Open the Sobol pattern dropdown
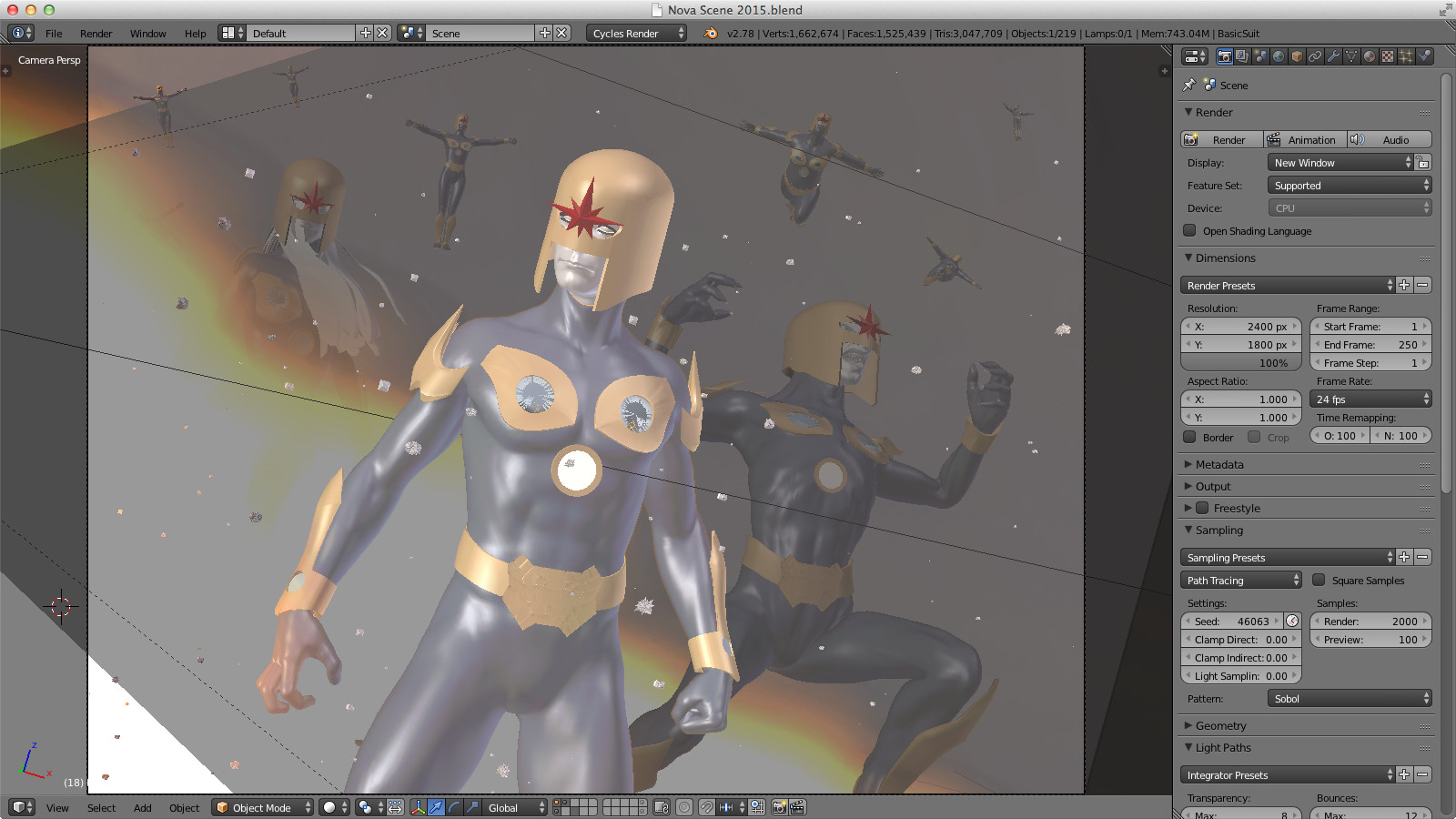 [1350, 698]
